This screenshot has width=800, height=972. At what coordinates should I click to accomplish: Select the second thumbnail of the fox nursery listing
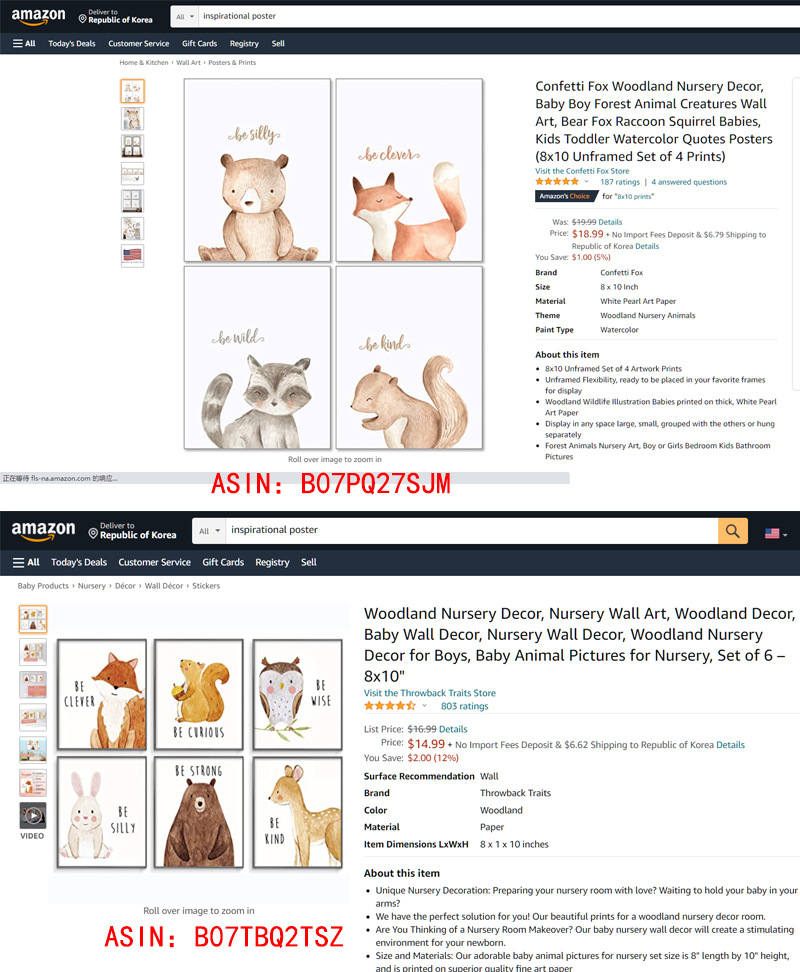pos(133,118)
